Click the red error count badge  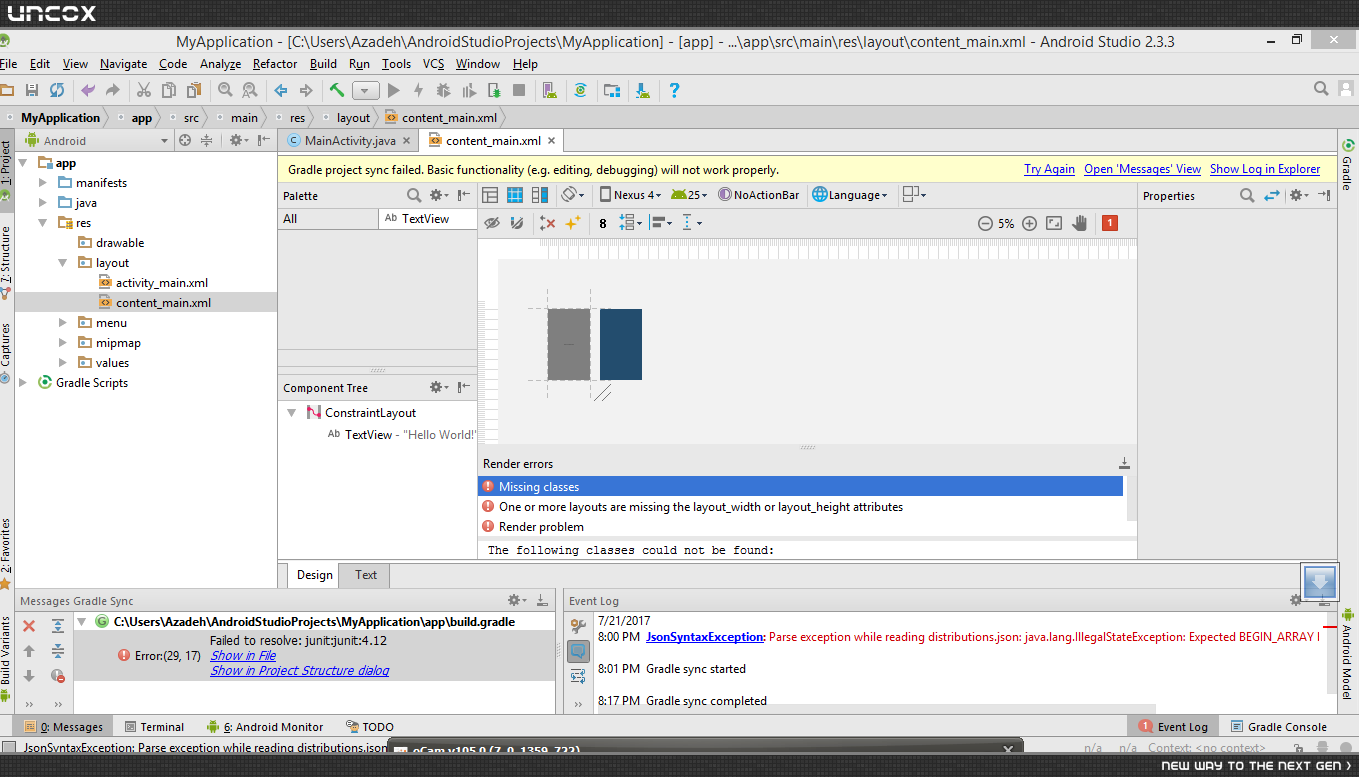[1109, 223]
